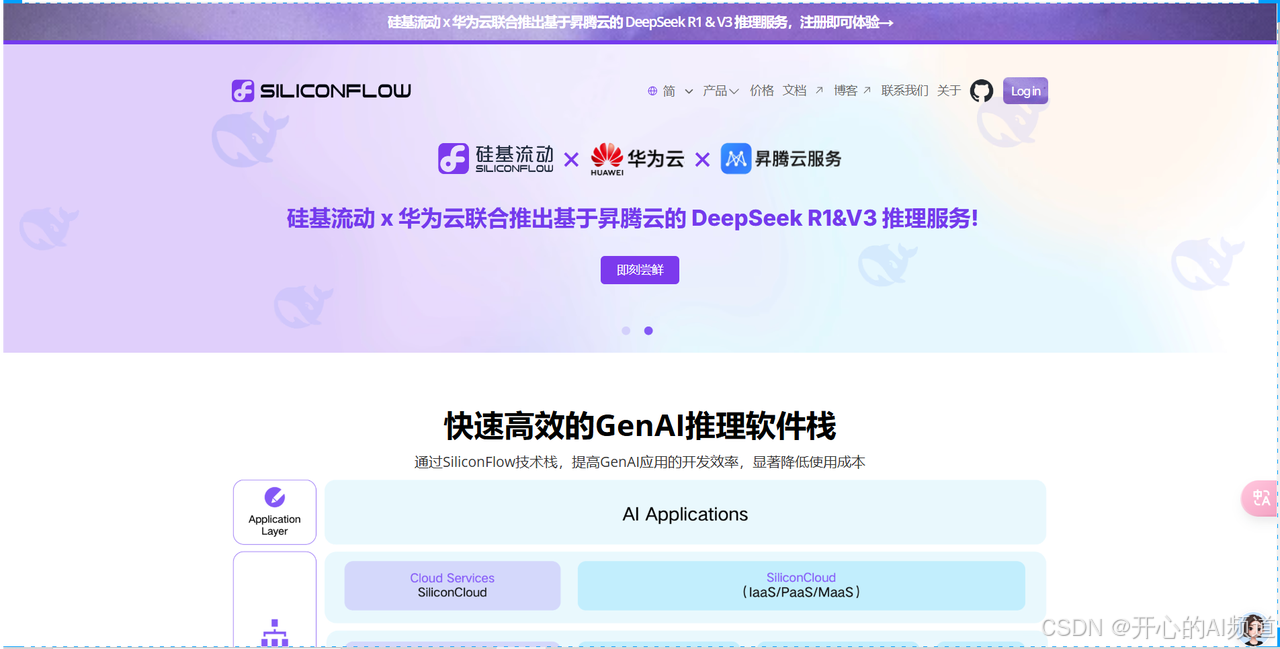This screenshot has height=649, width=1280.
Task: Open the GitHub icon link
Action: (982, 91)
